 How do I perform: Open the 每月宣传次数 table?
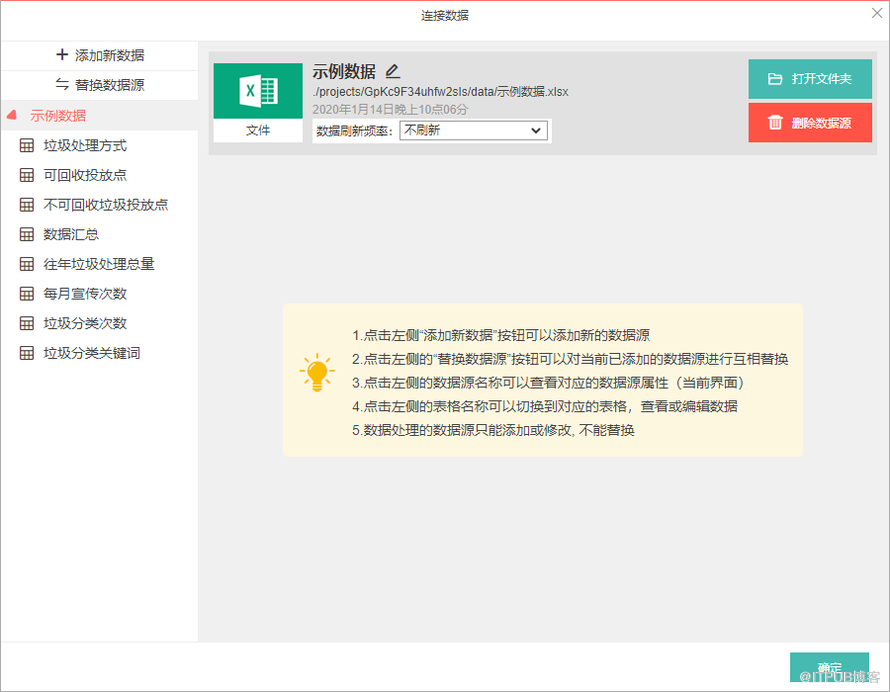(85, 294)
